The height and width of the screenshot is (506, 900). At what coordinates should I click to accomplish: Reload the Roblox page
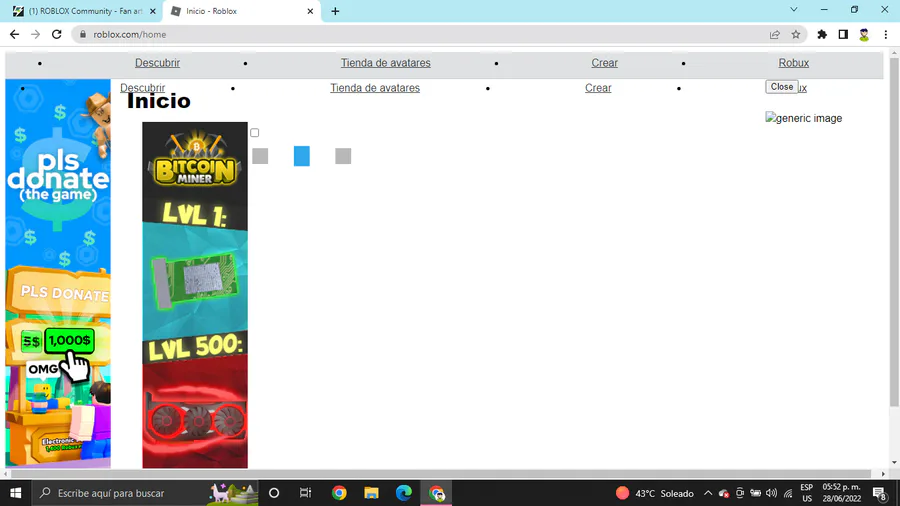(56, 34)
